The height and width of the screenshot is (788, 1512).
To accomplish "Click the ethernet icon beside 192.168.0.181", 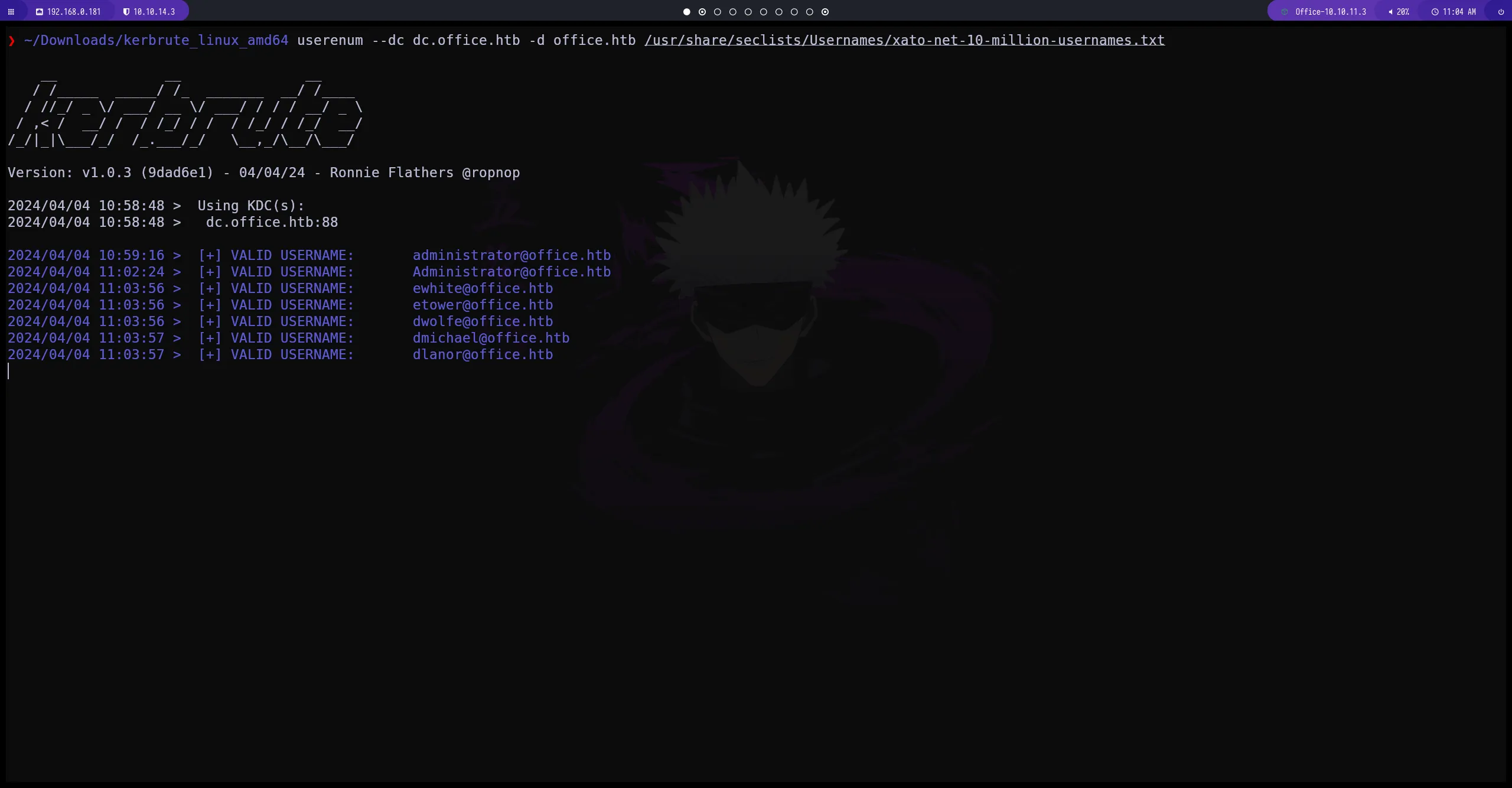I will (40, 12).
